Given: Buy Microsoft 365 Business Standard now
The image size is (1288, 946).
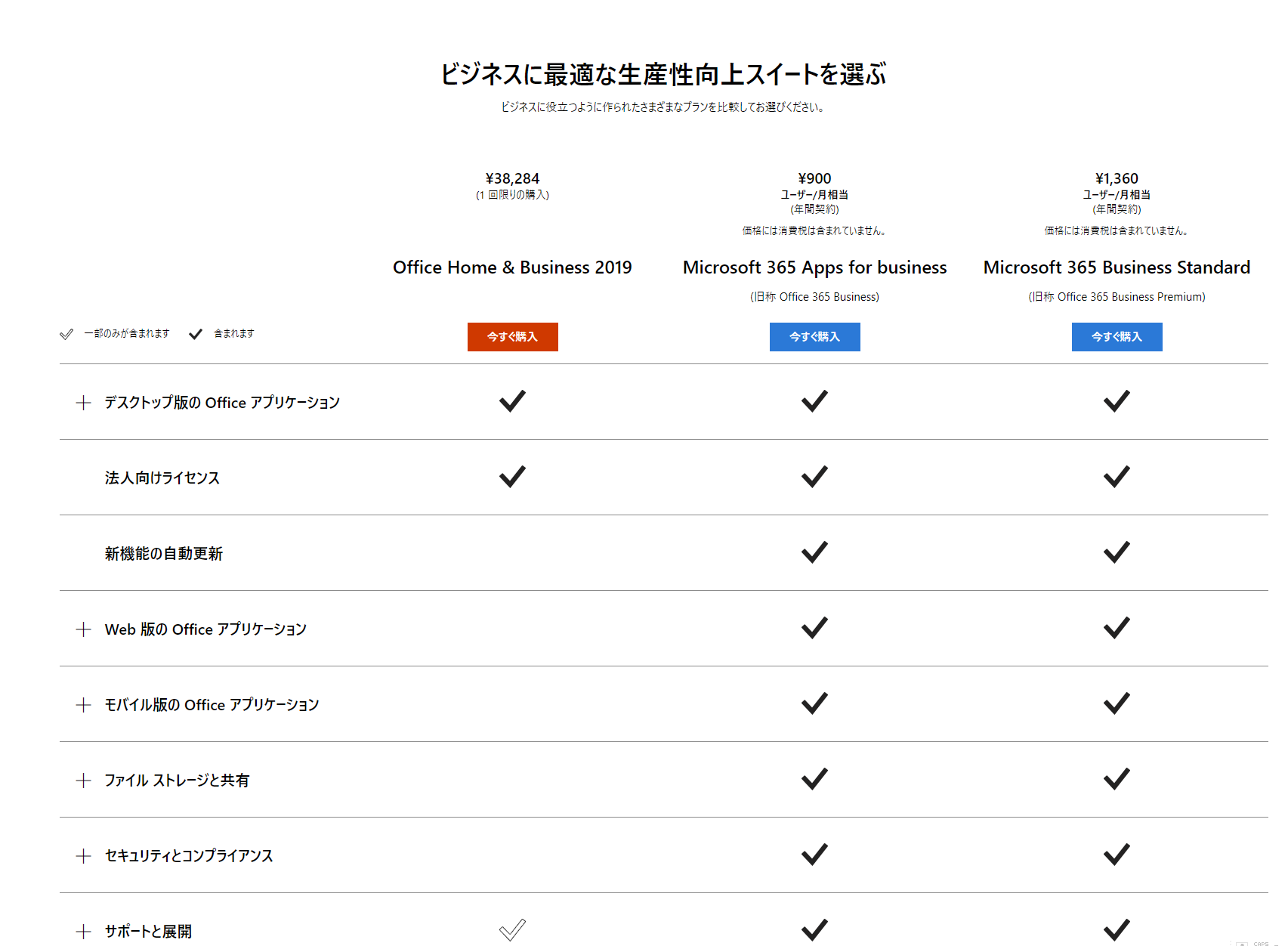Looking at the screenshot, I should [x=1117, y=337].
